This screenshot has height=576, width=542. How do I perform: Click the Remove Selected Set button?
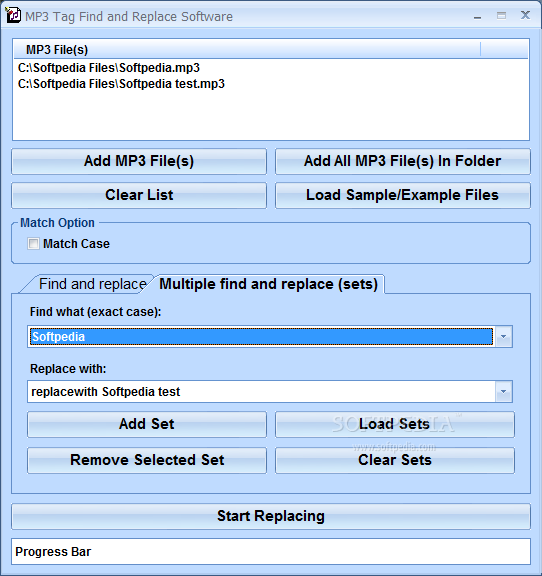(x=147, y=460)
